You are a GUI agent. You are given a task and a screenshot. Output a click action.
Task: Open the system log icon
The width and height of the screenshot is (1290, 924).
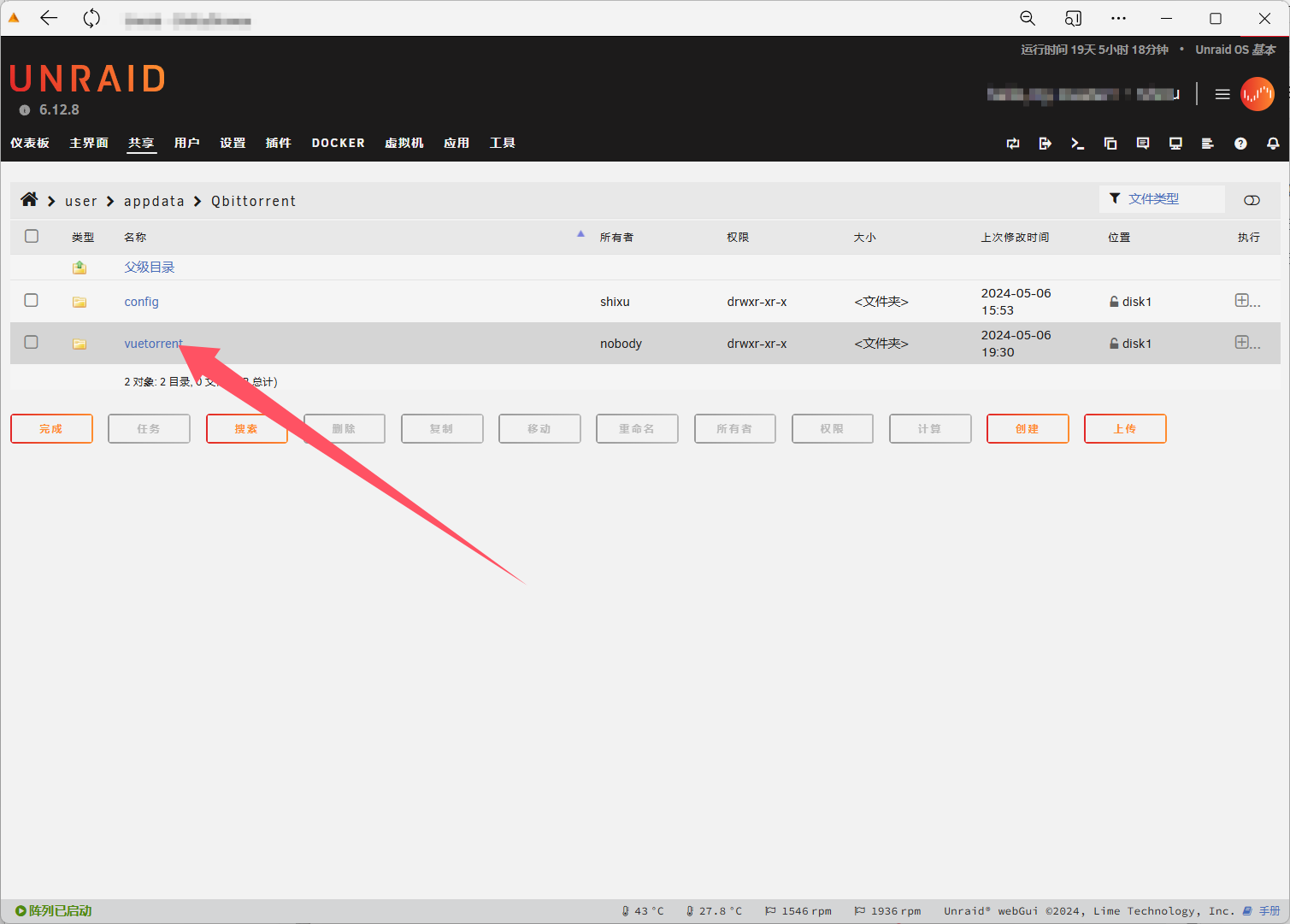point(1207,144)
